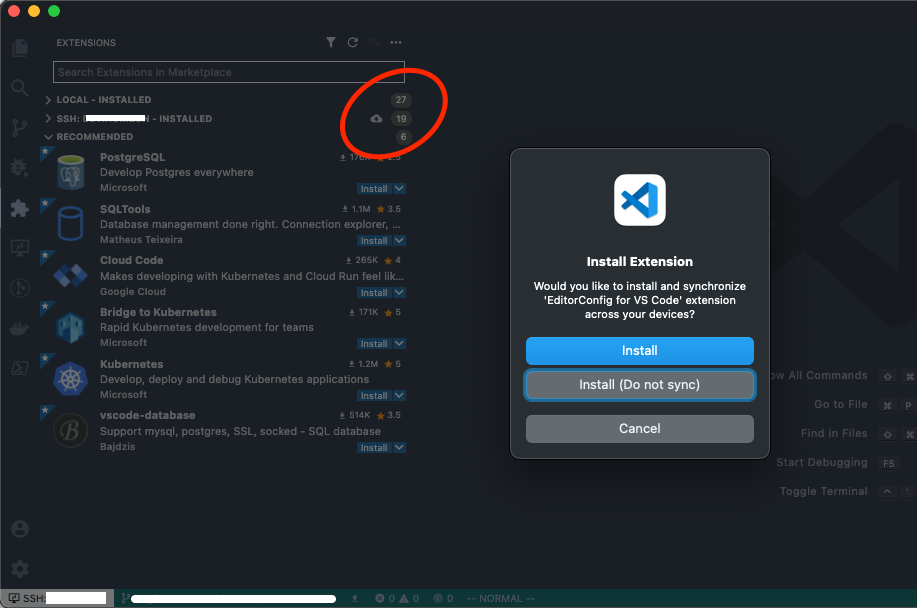The width and height of the screenshot is (917, 608).
Task: Click the 6 count badge for Recommended
Action: click(x=403, y=137)
